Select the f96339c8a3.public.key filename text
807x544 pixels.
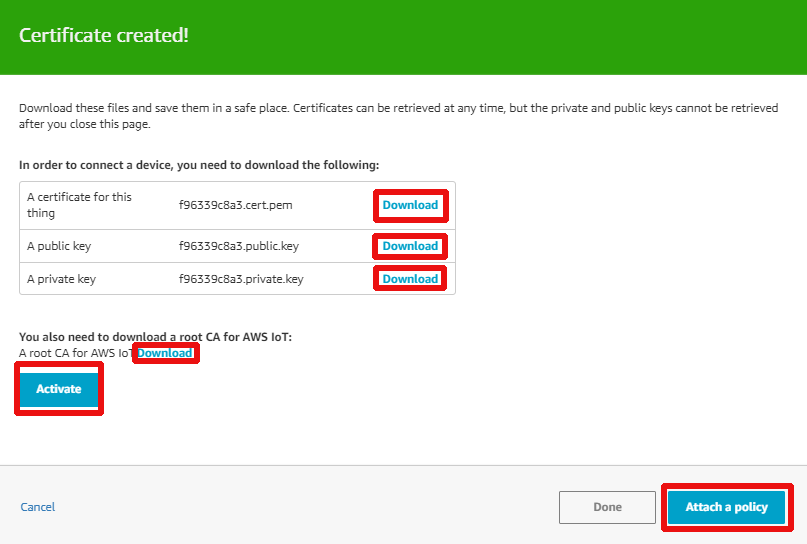coord(239,246)
